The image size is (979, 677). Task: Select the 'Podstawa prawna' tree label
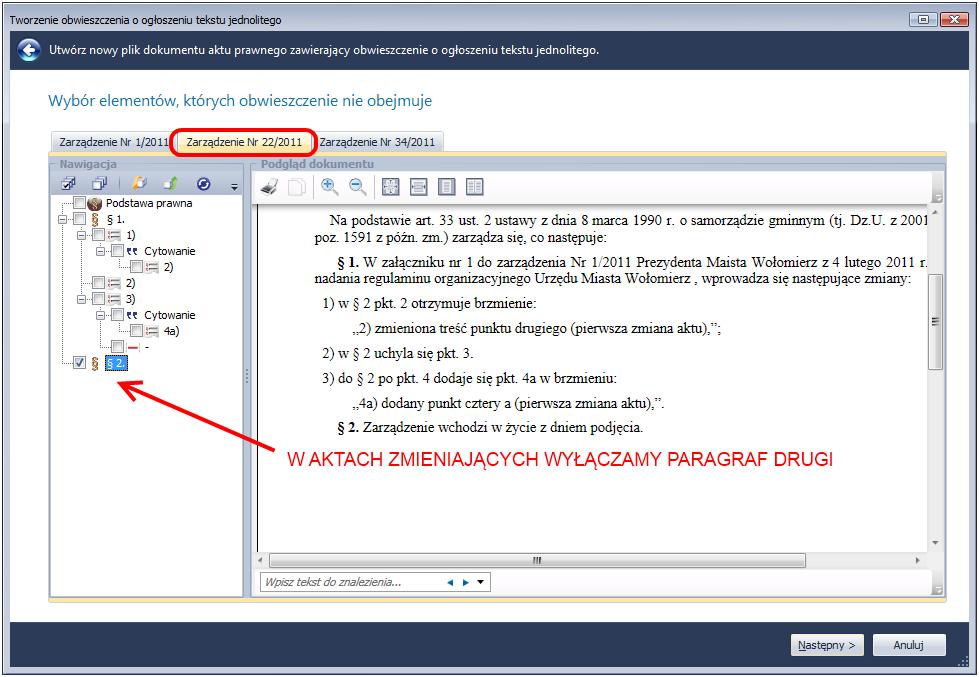click(x=149, y=203)
